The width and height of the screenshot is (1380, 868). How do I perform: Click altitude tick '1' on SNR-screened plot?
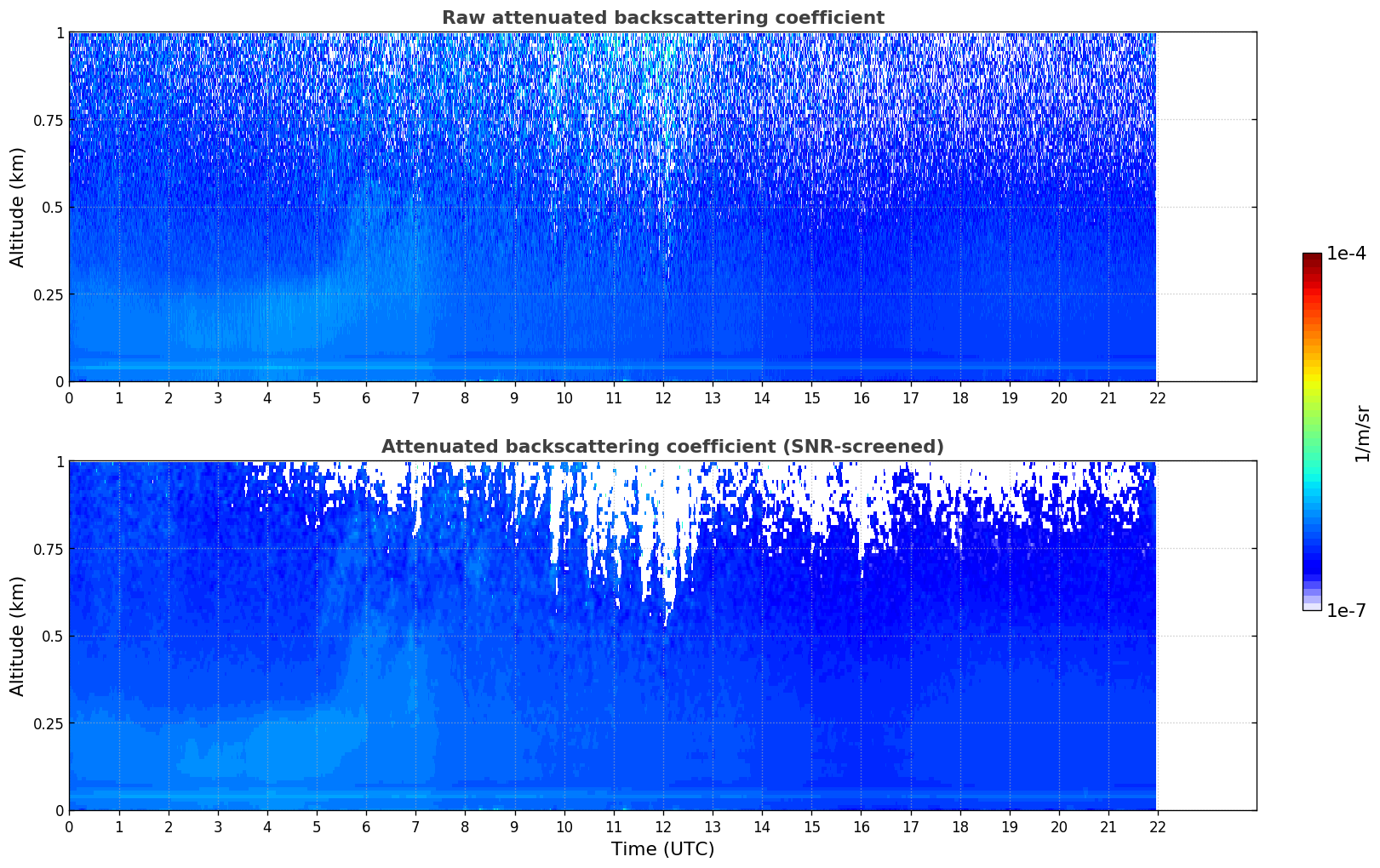pyautogui.click(x=60, y=461)
